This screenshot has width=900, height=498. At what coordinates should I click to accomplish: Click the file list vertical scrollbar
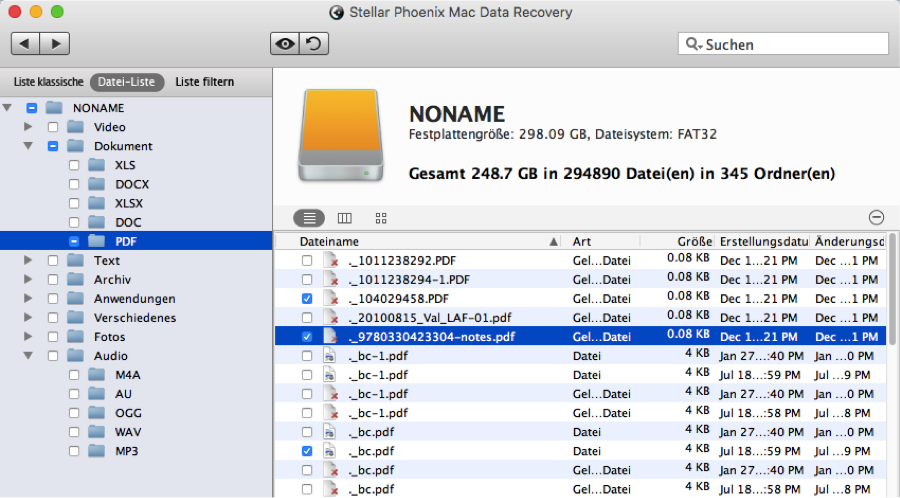893,289
